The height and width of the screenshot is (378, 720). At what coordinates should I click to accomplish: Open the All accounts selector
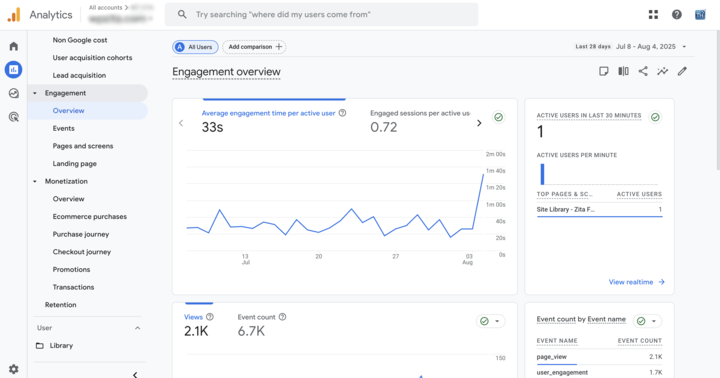point(108,7)
